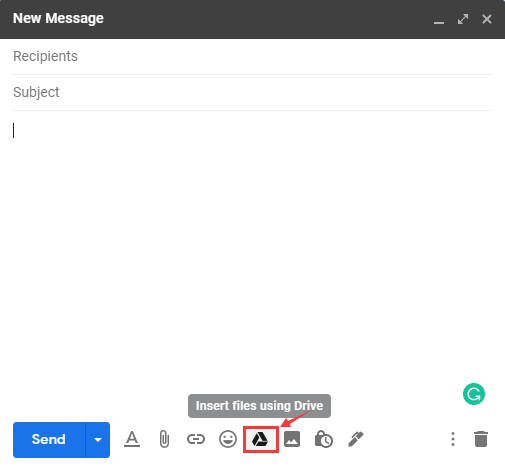505x468 pixels.
Task: Close the New Message compose window
Action: [487, 19]
